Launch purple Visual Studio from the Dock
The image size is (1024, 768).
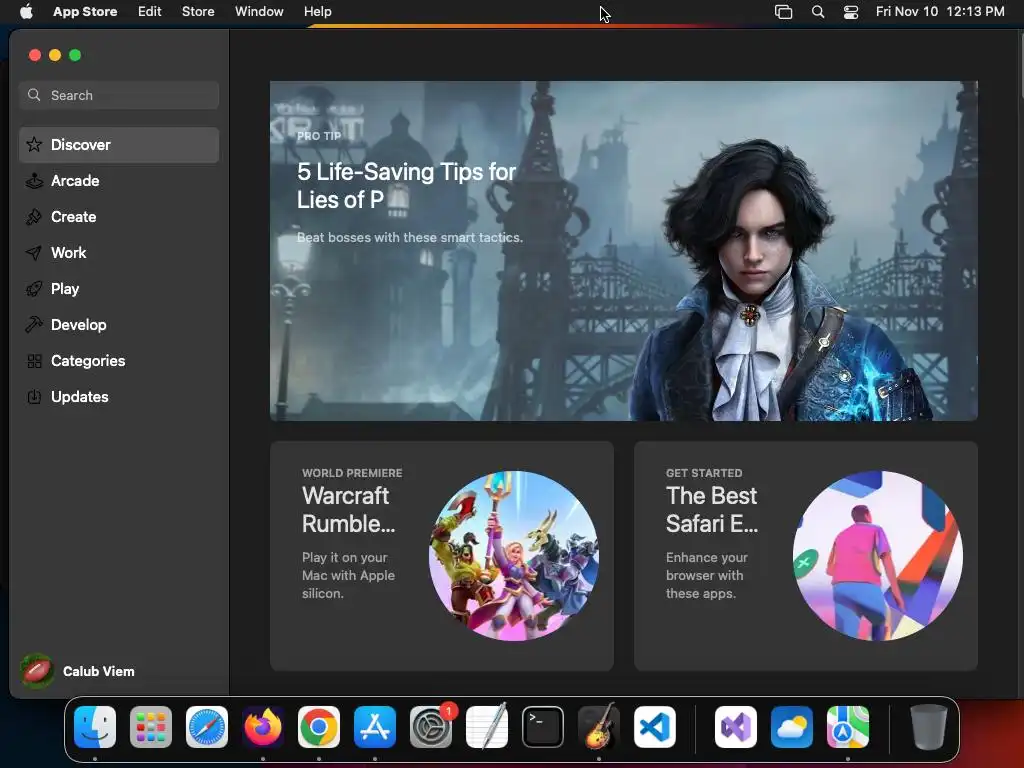[736, 727]
